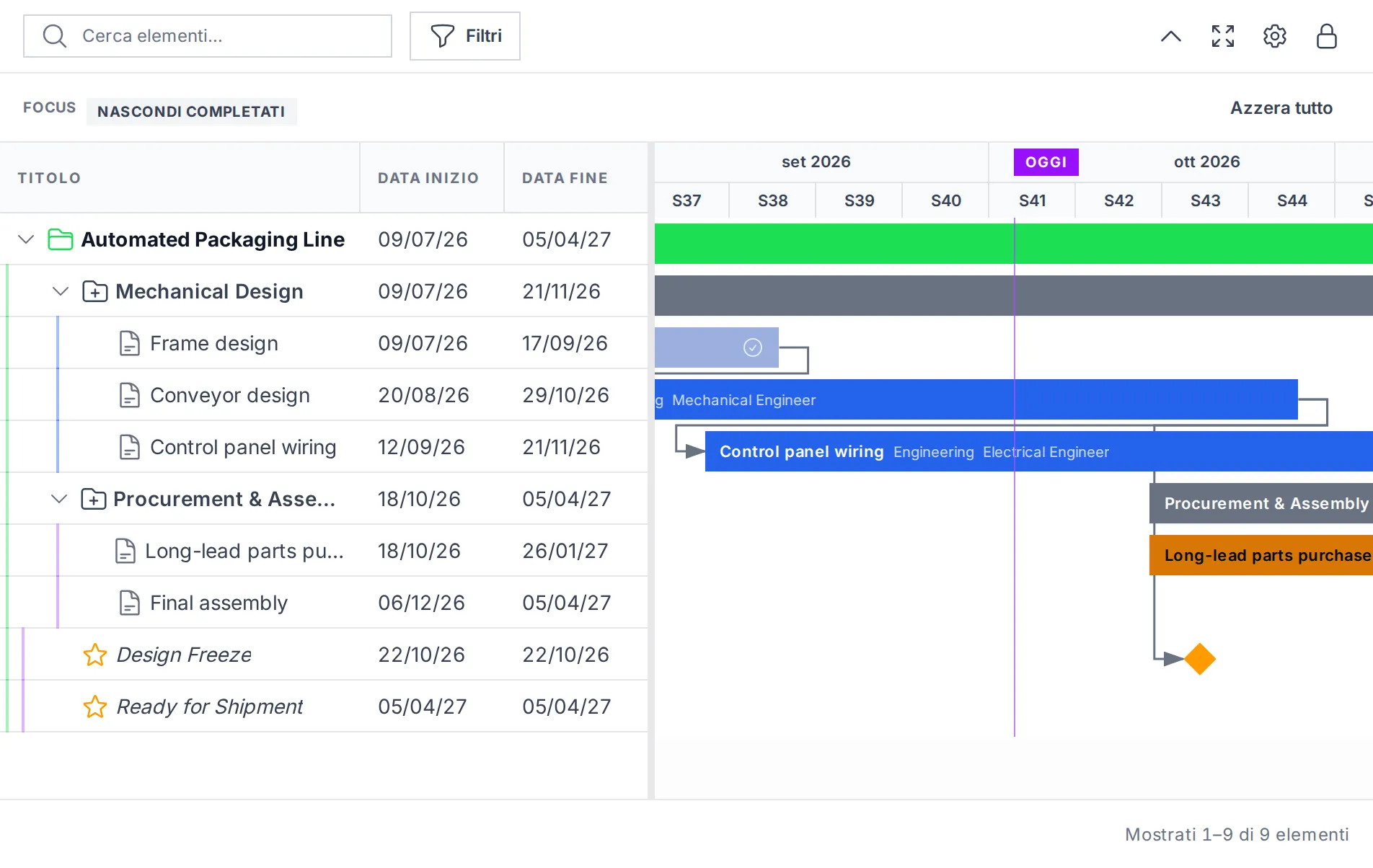Click the Mechanical Design group folder icon
This screenshot has width=1373, height=868.
(x=95, y=291)
